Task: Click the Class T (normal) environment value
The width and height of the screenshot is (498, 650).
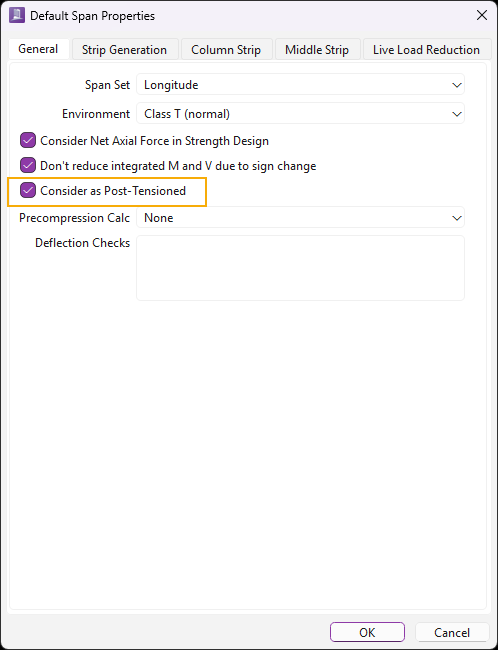Action: pyautogui.click(x=187, y=114)
